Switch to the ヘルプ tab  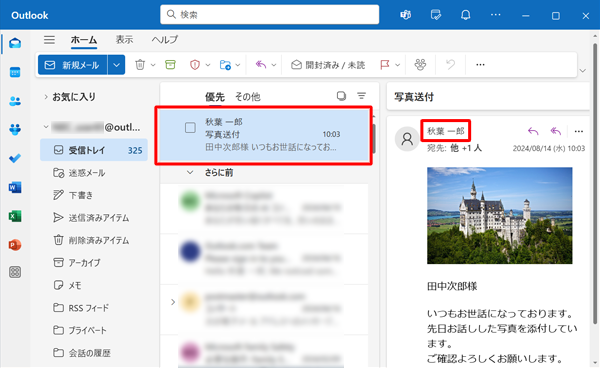165,40
